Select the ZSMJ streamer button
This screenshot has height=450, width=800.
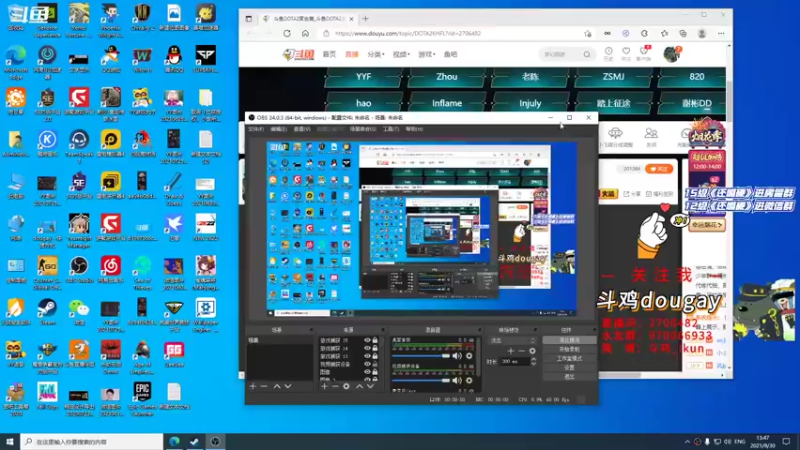click(x=613, y=77)
